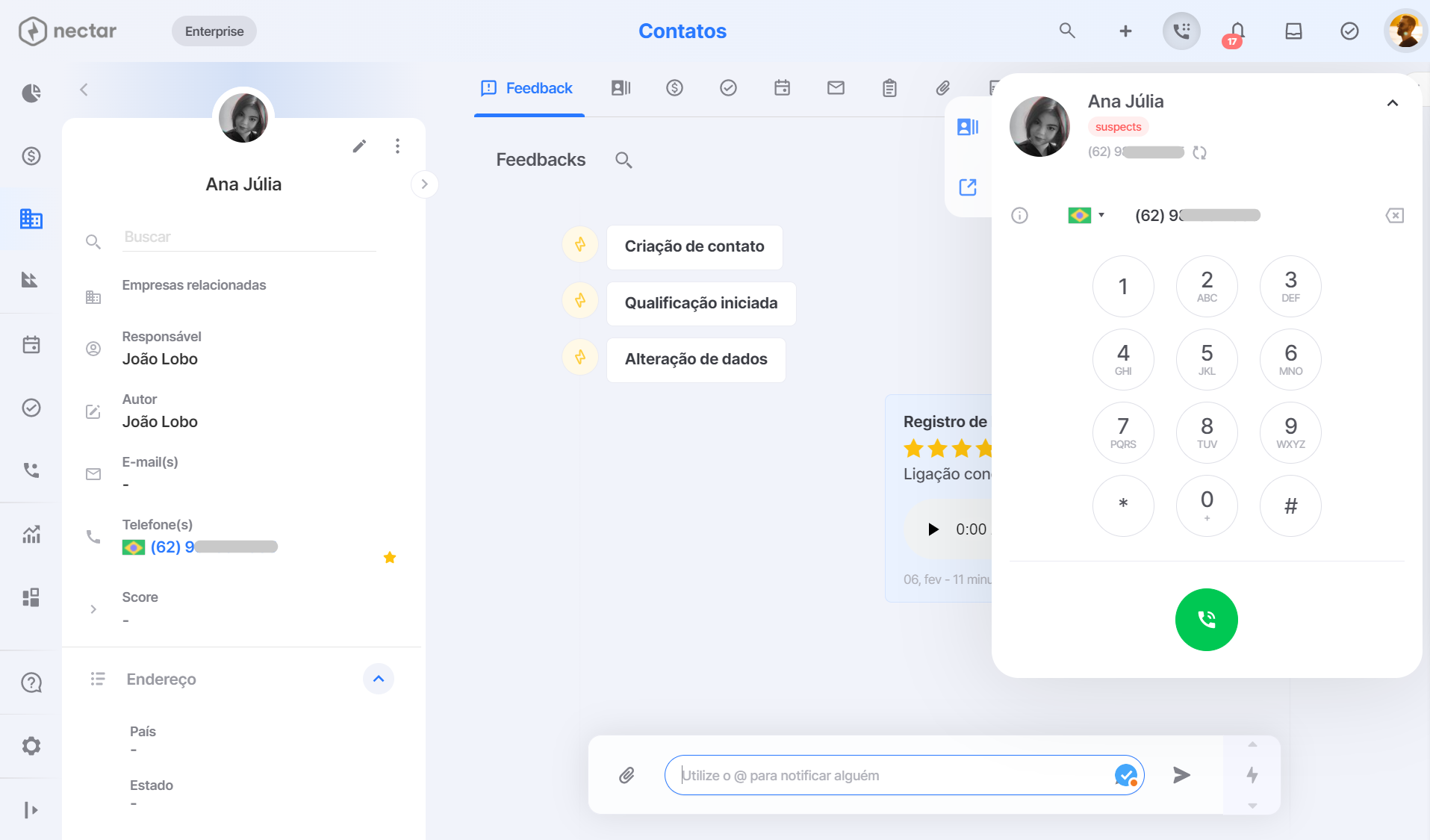Collapse the dialer panel with chevron

click(1392, 103)
